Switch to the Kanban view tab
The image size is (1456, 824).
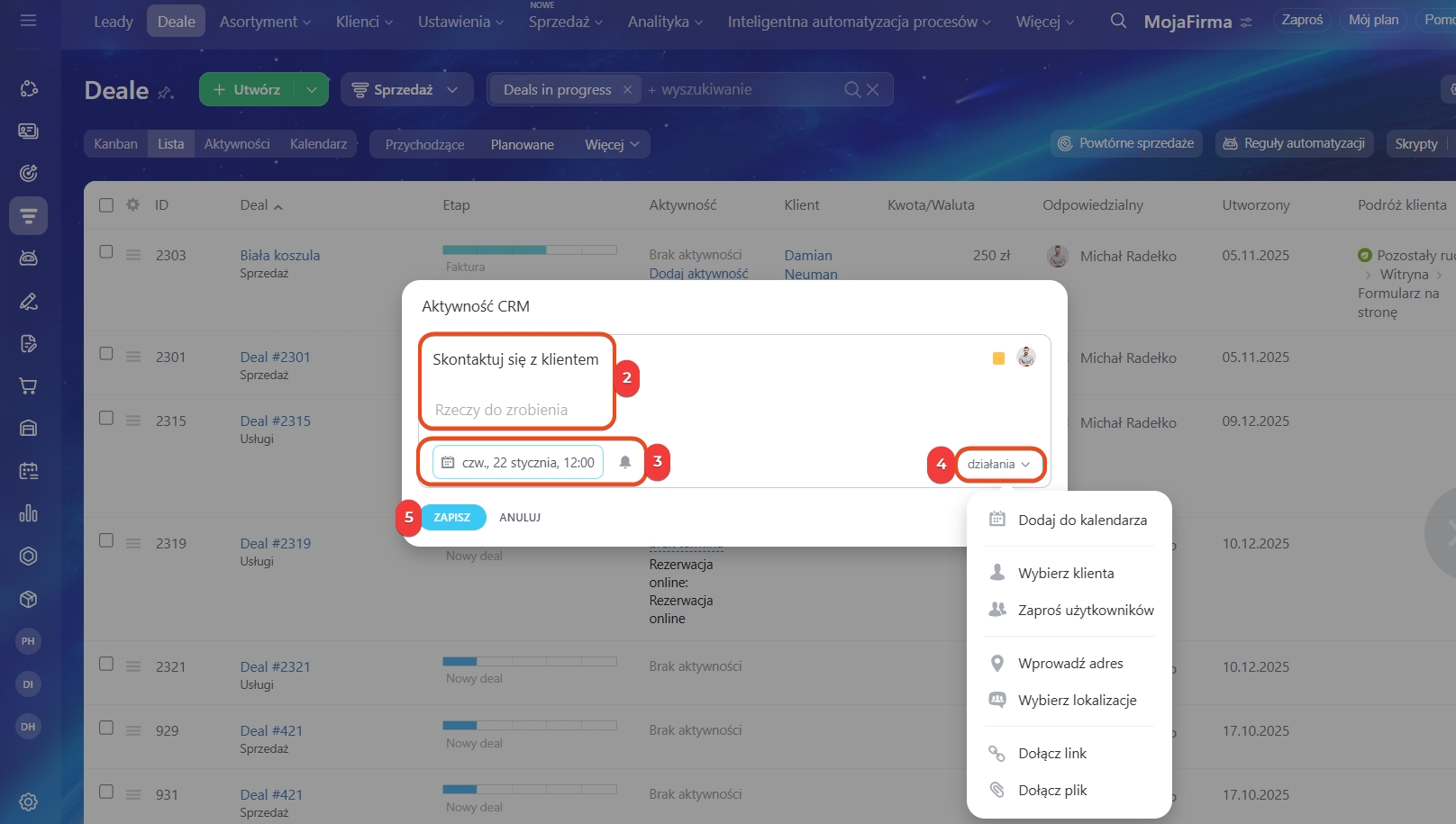coord(116,144)
